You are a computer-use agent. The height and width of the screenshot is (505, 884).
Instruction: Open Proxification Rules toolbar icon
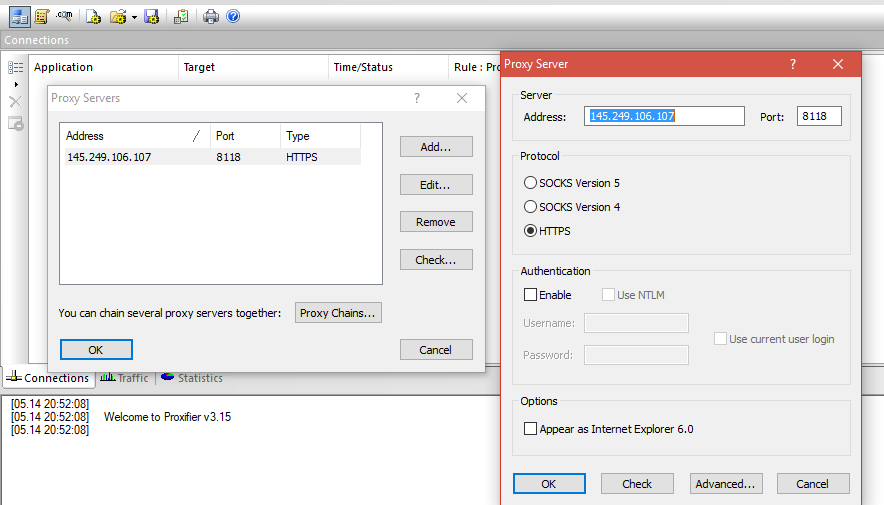[x=42, y=16]
